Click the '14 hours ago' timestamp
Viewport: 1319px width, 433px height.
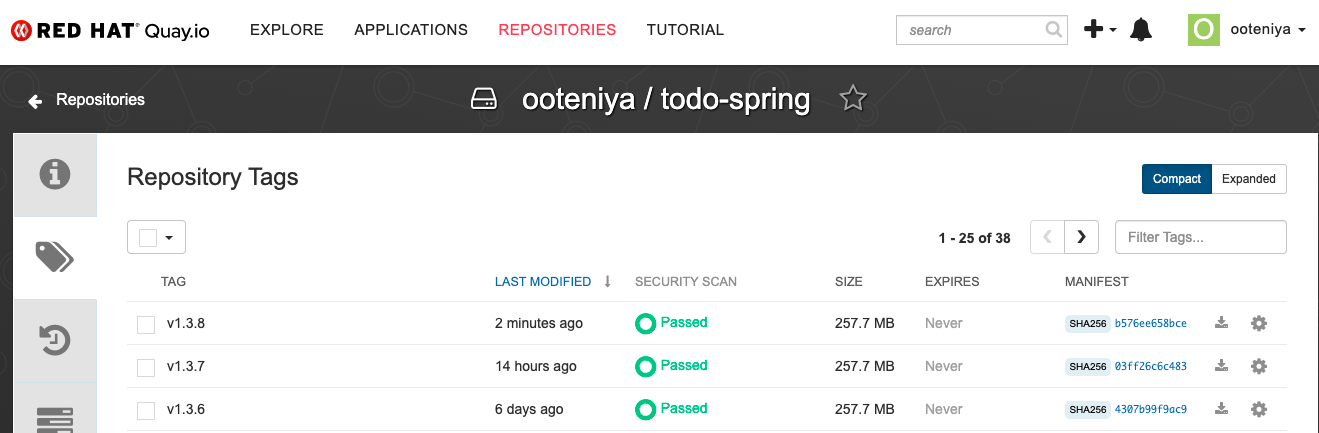tap(536, 366)
